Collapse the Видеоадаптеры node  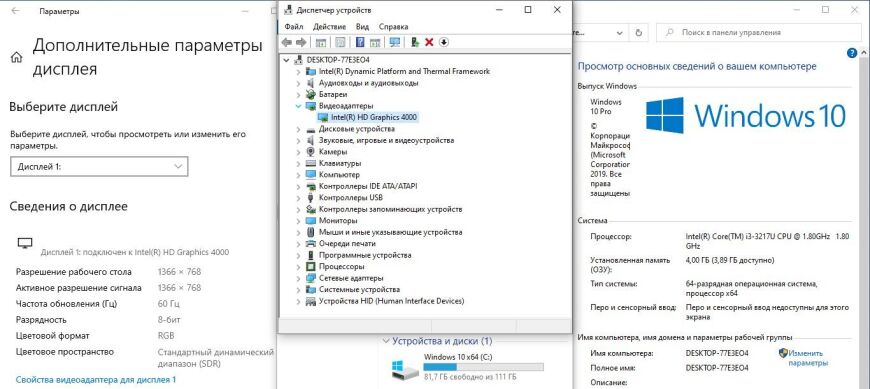pos(299,105)
